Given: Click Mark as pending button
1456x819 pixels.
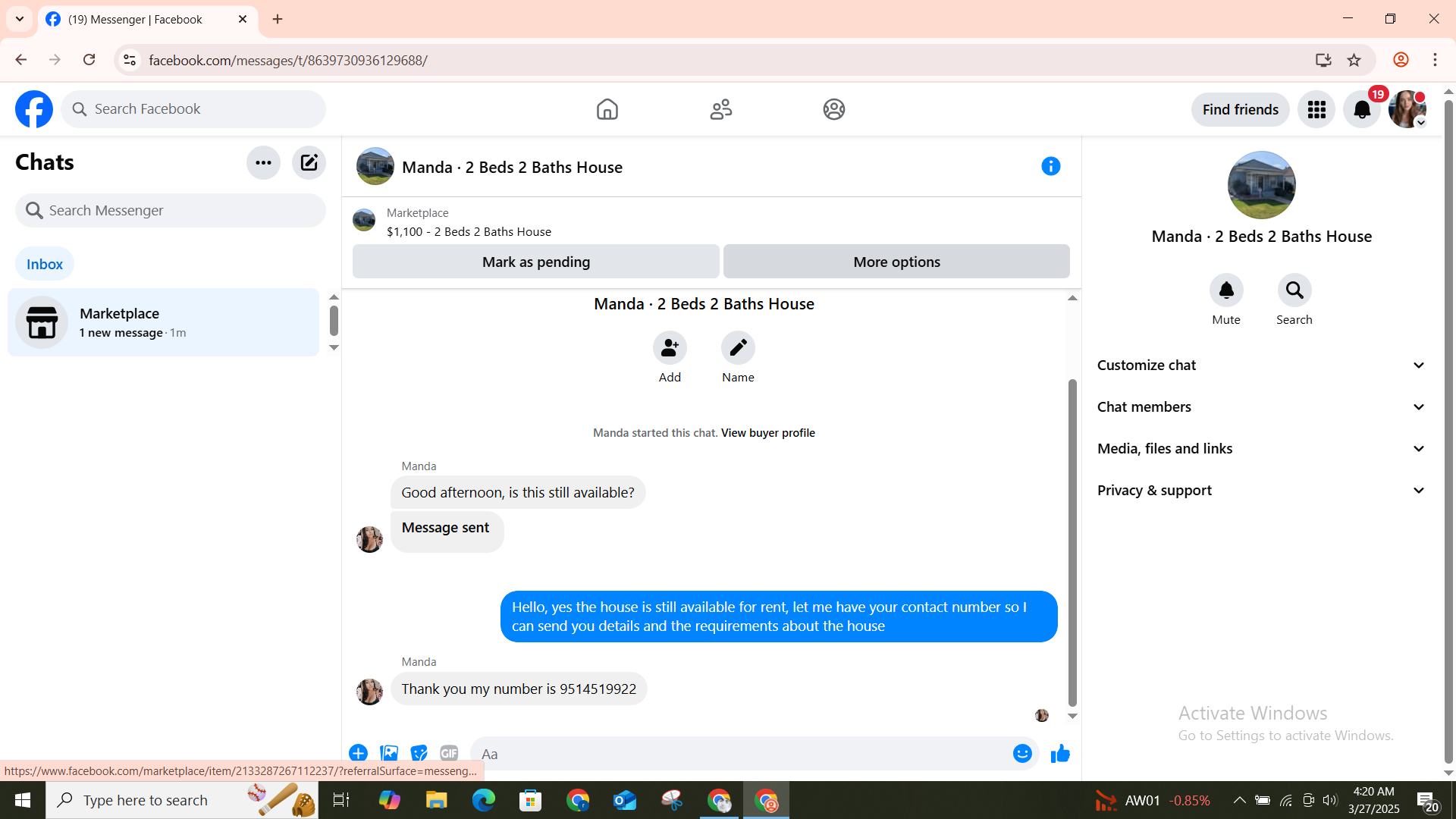Looking at the screenshot, I should coord(535,262).
